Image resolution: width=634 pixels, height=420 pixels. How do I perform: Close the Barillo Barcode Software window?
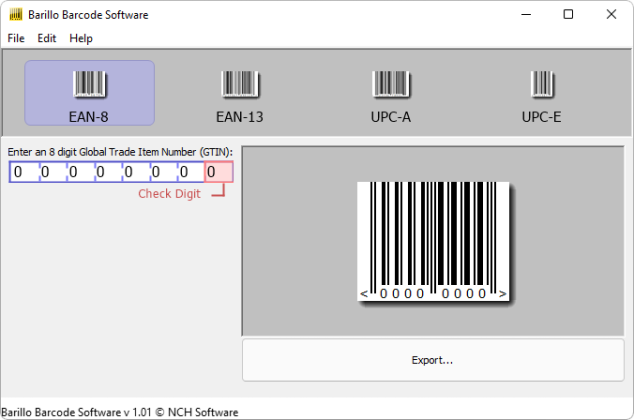(x=611, y=15)
